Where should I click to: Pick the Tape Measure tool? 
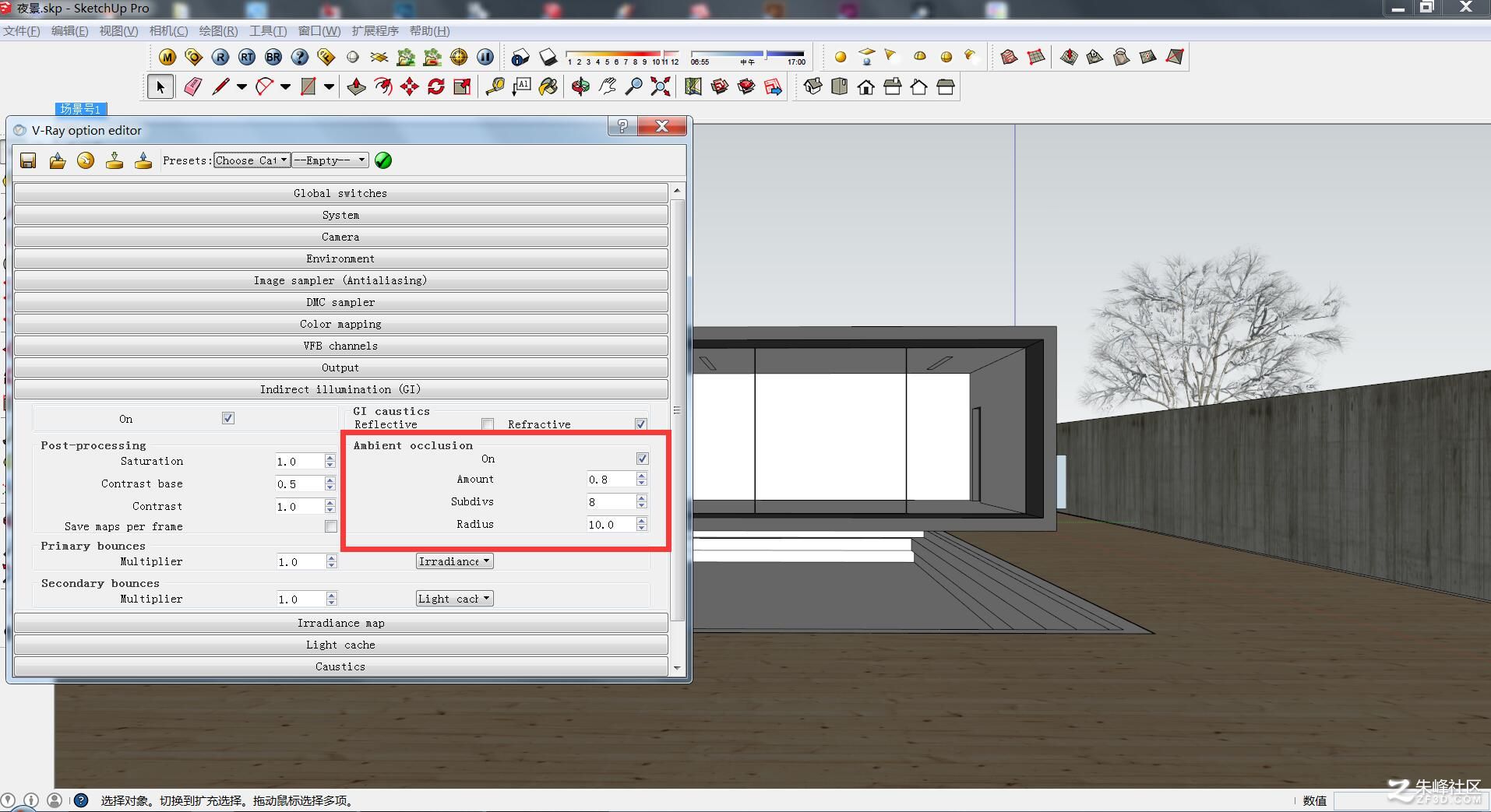click(x=495, y=86)
